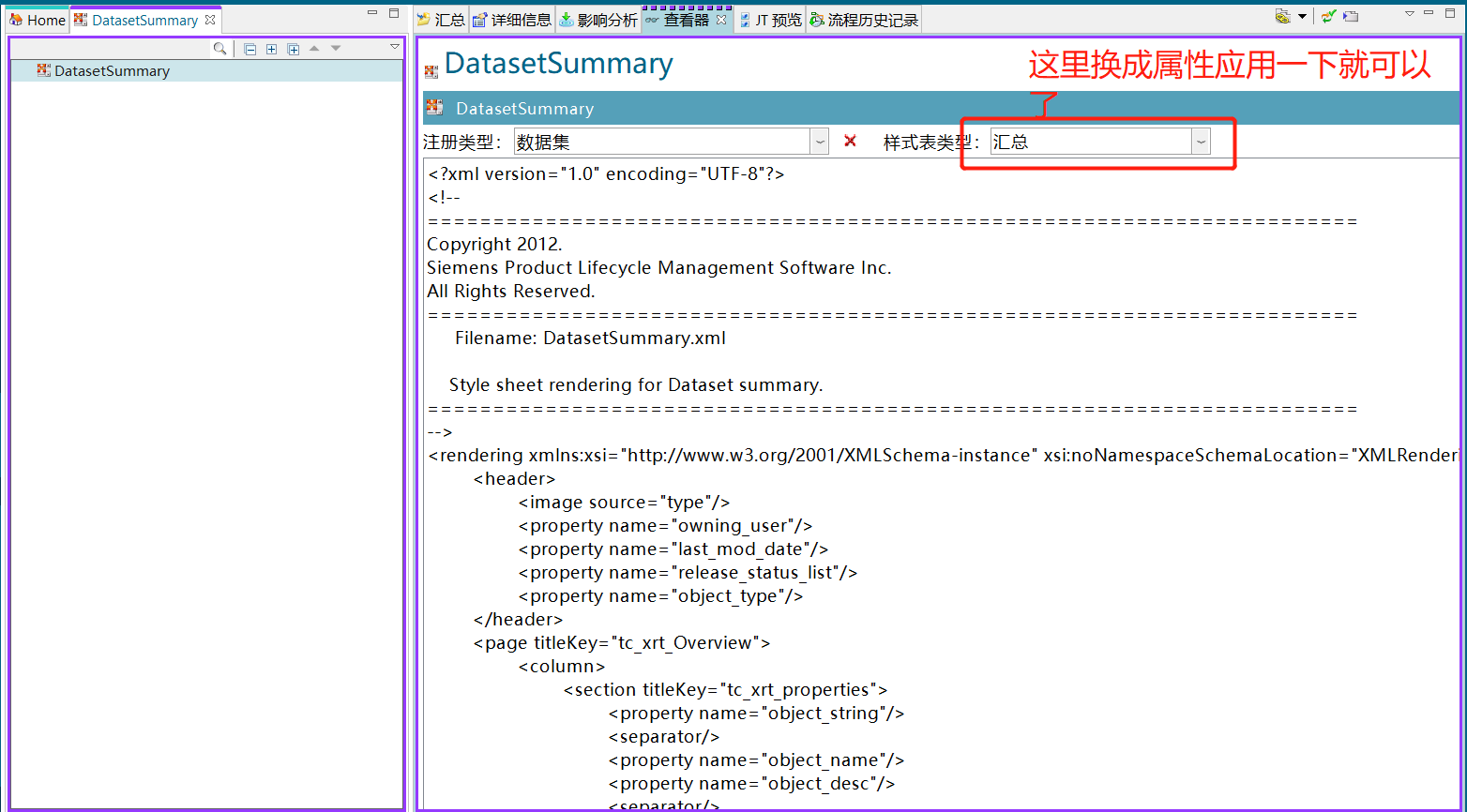This screenshot has width=1467, height=812.
Task: Click the 'Style sheet rendering for Dataset summary.' line
Action: pyautogui.click(x=636, y=385)
